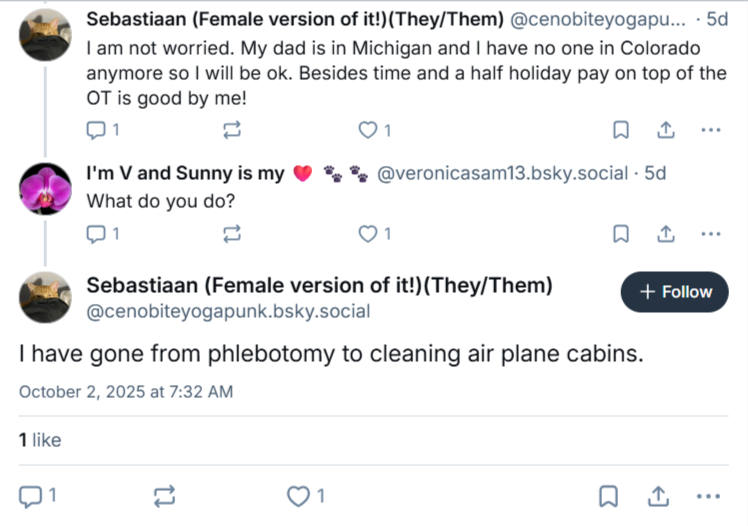Reply to Sebastiaan's first post about Michigan
This screenshot has width=748, height=526.
point(102,130)
